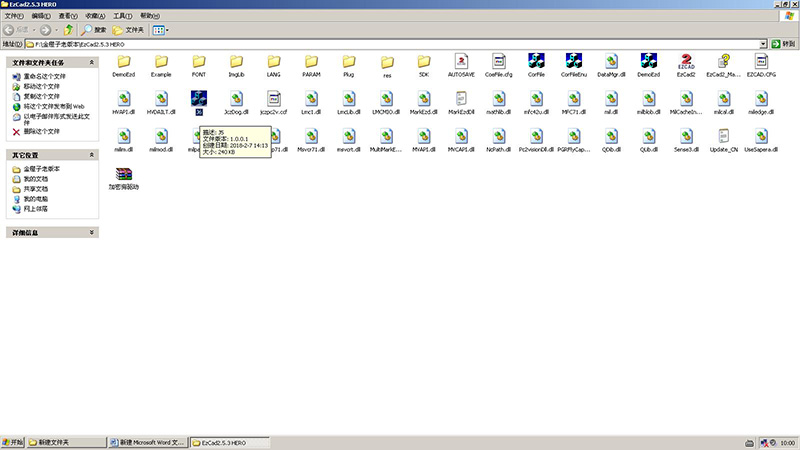This screenshot has width=800, height=450.
Task: Open the 工具(T) menu
Action: [x=121, y=17]
